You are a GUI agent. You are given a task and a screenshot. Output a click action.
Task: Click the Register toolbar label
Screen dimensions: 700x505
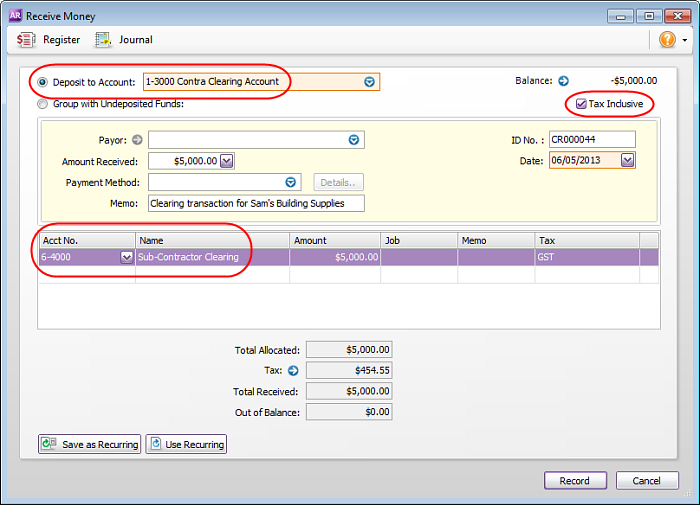pyautogui.click(x=62, y=40)
